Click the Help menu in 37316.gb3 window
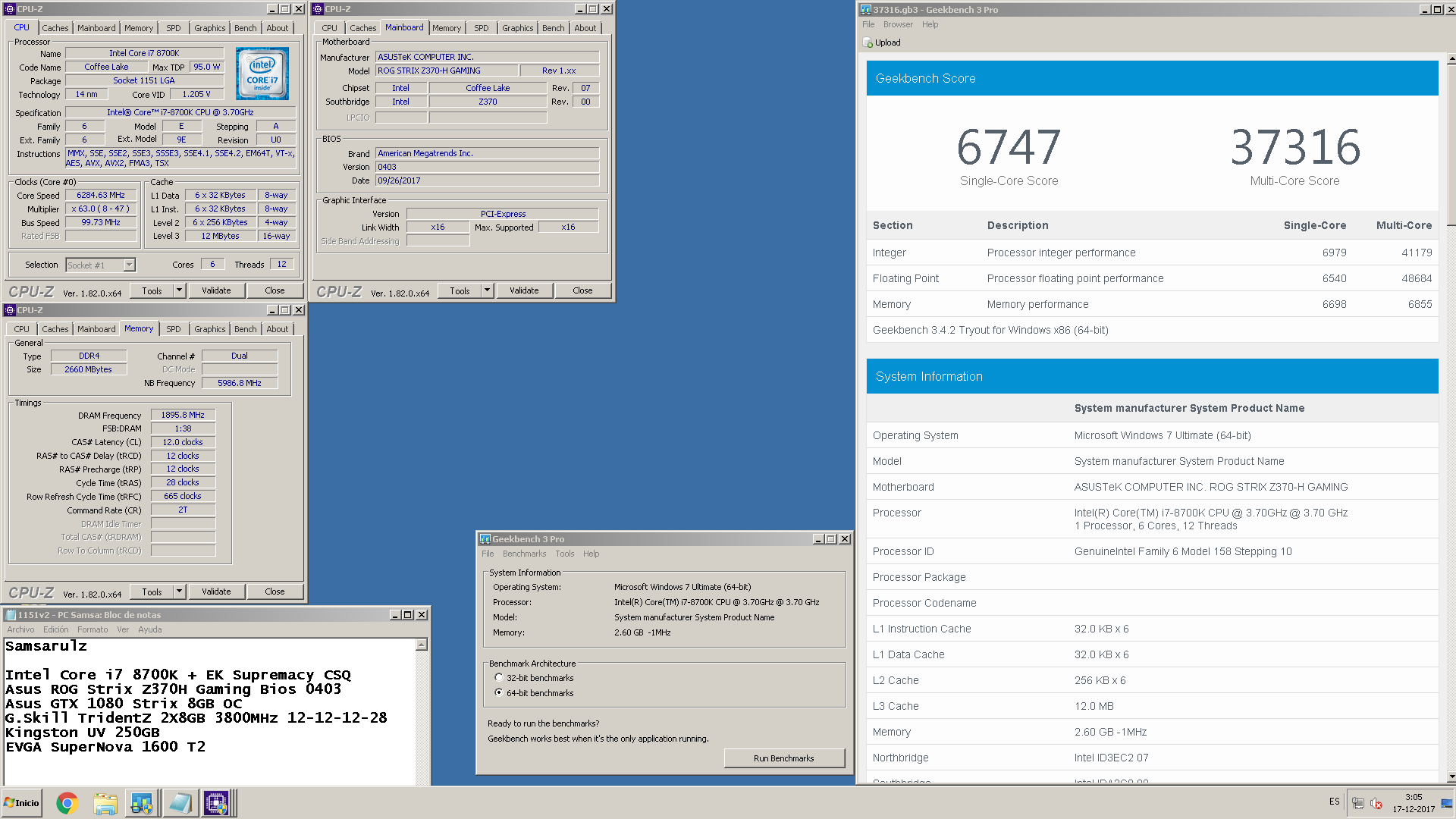Viewport: 1456px width, 819px height. tap(930, 24)
